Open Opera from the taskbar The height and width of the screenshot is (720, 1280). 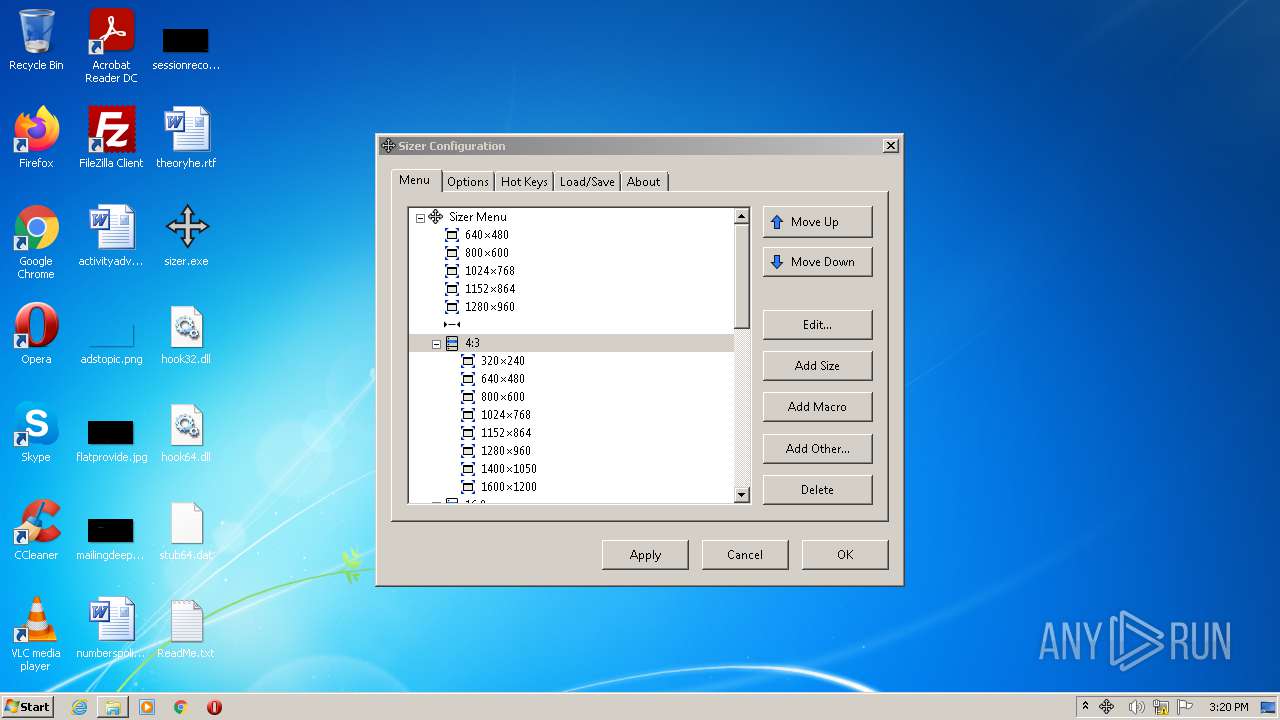tap(214, 707)
